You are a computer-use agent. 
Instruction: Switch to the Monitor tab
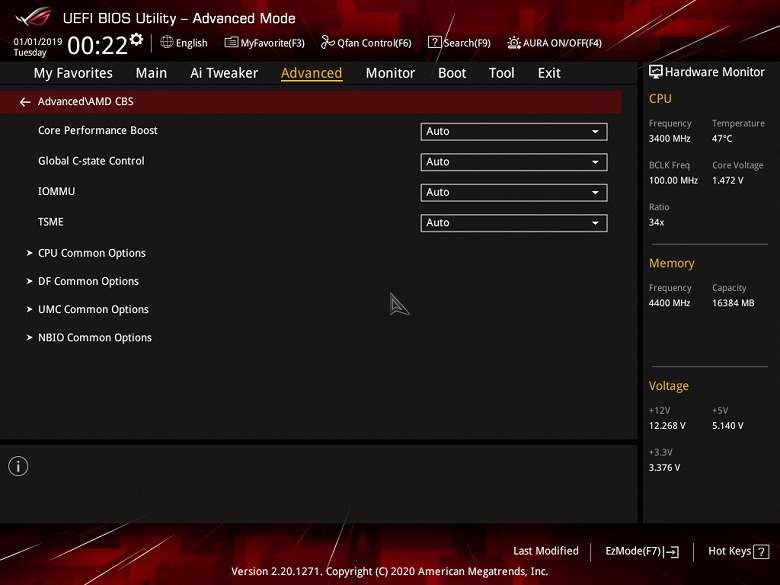coord(390,73)
